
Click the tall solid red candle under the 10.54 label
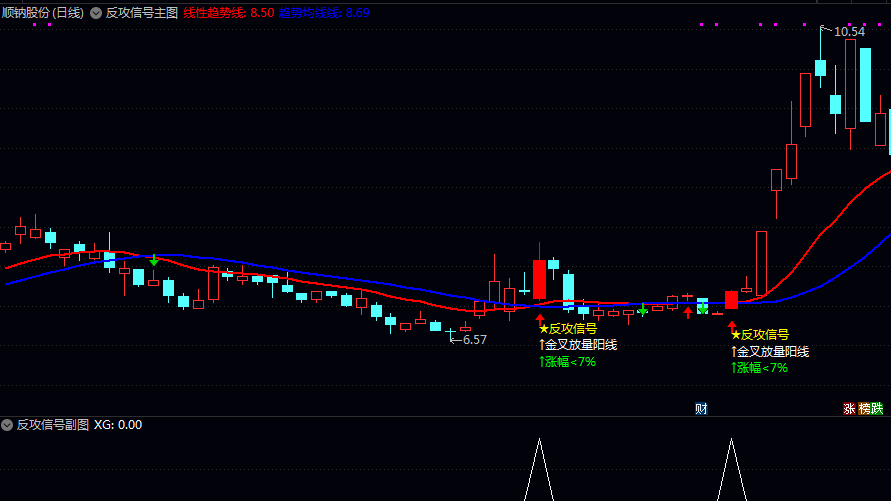[x=851, y=84]
